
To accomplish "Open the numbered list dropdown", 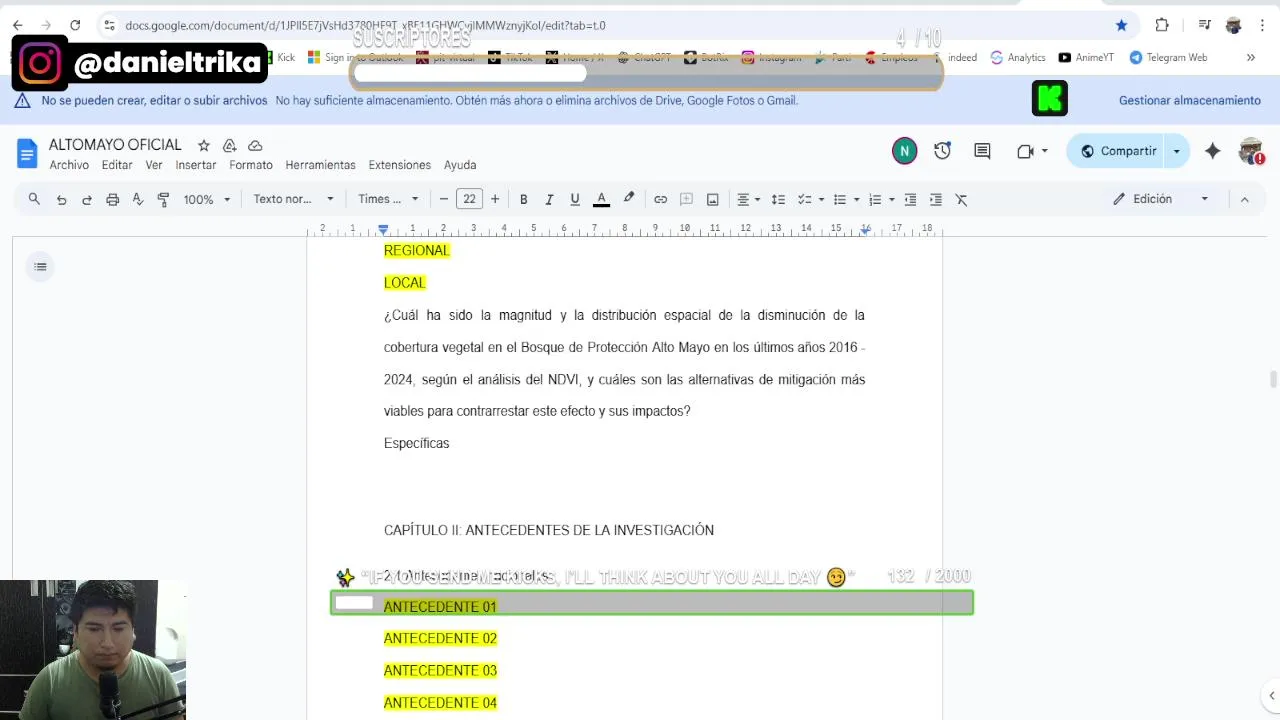I will tap(881, 199).
